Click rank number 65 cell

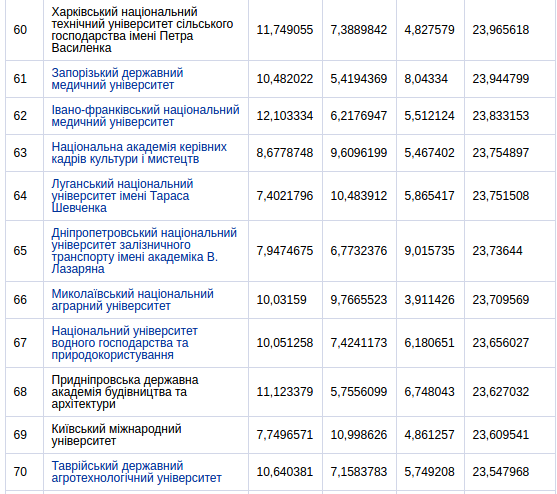click(x=20, y=251)
